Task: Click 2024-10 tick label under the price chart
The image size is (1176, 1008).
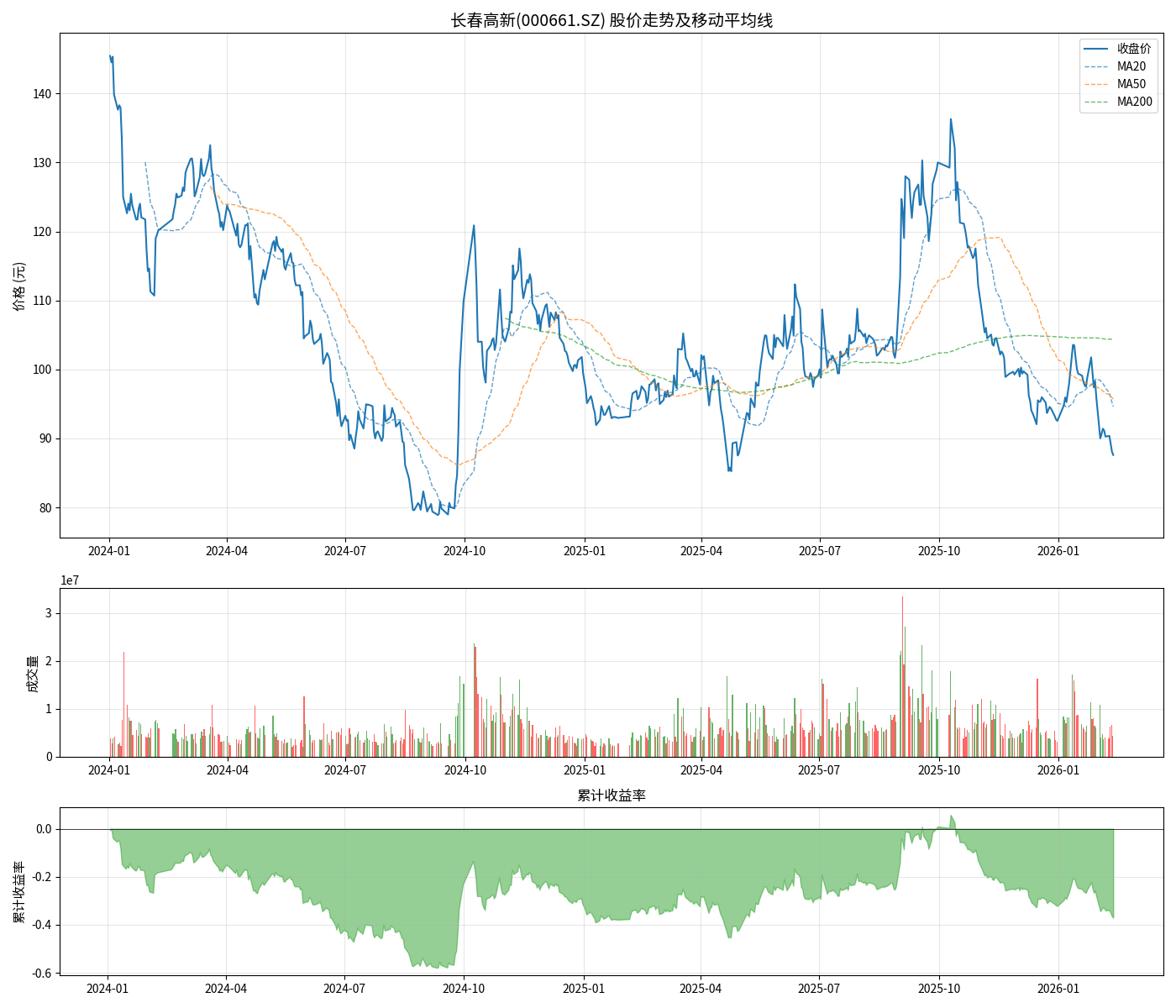Action: [x=465, y=551]
